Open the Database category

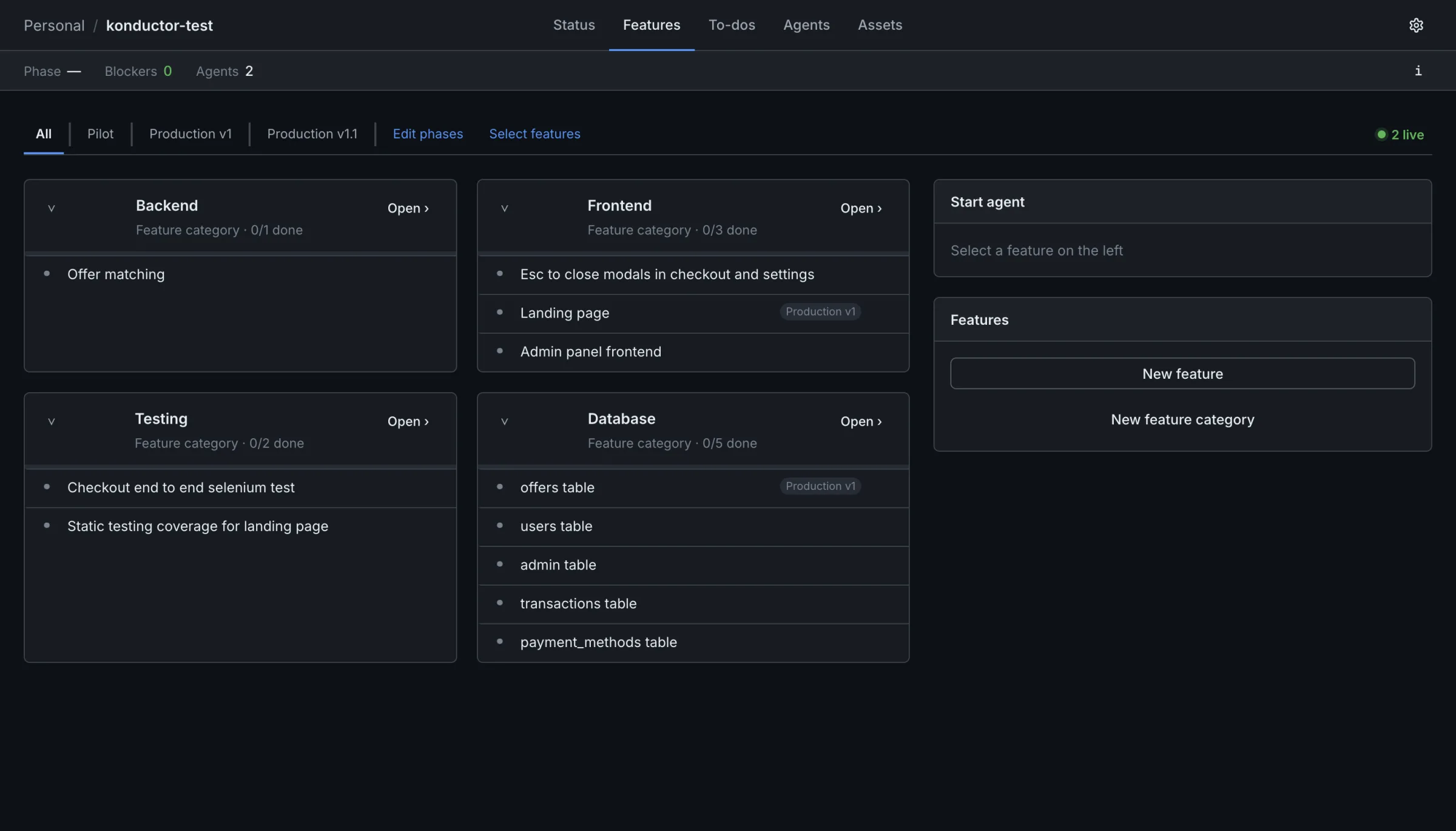[x=861, y=421]
